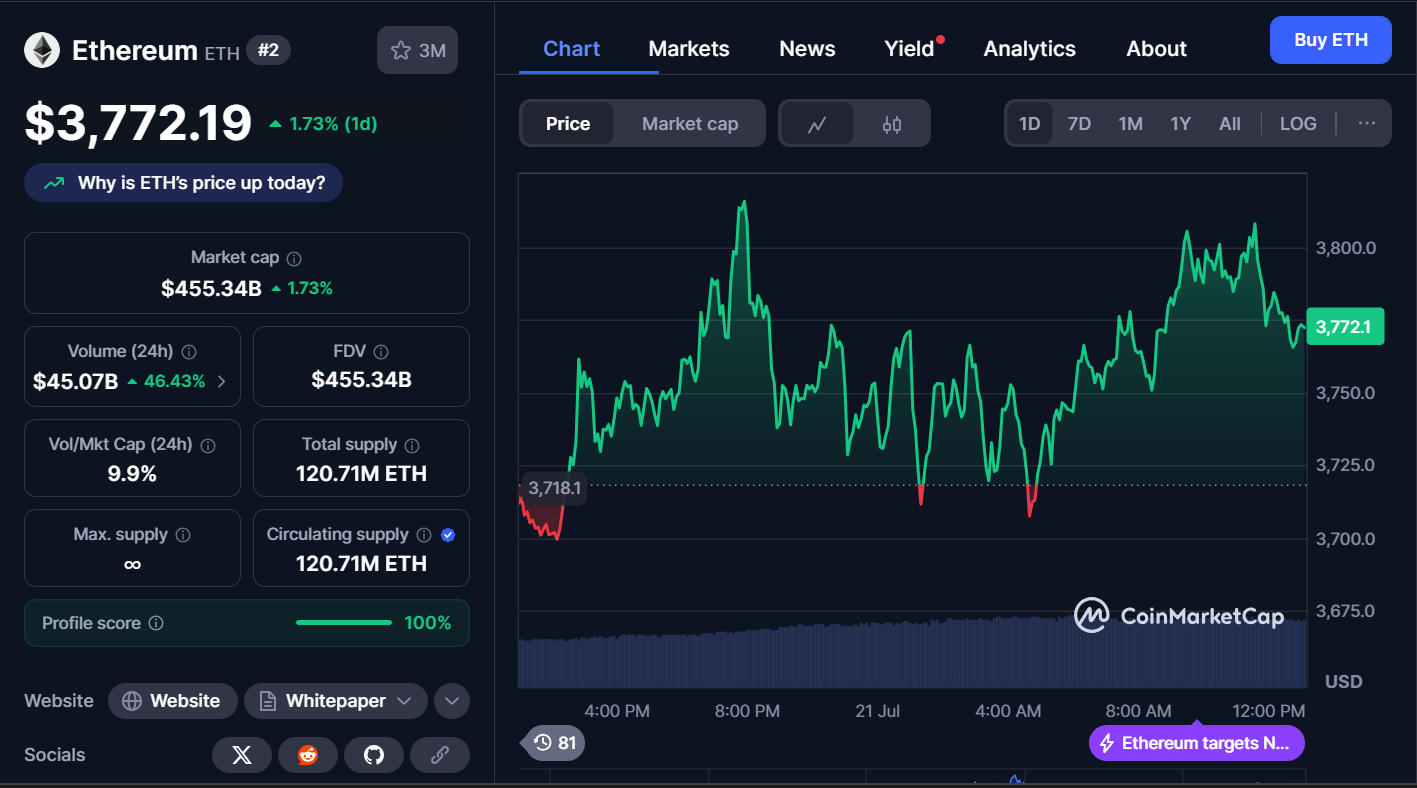
Task: Click the Buy ETH button
Action: (1331, 40)
